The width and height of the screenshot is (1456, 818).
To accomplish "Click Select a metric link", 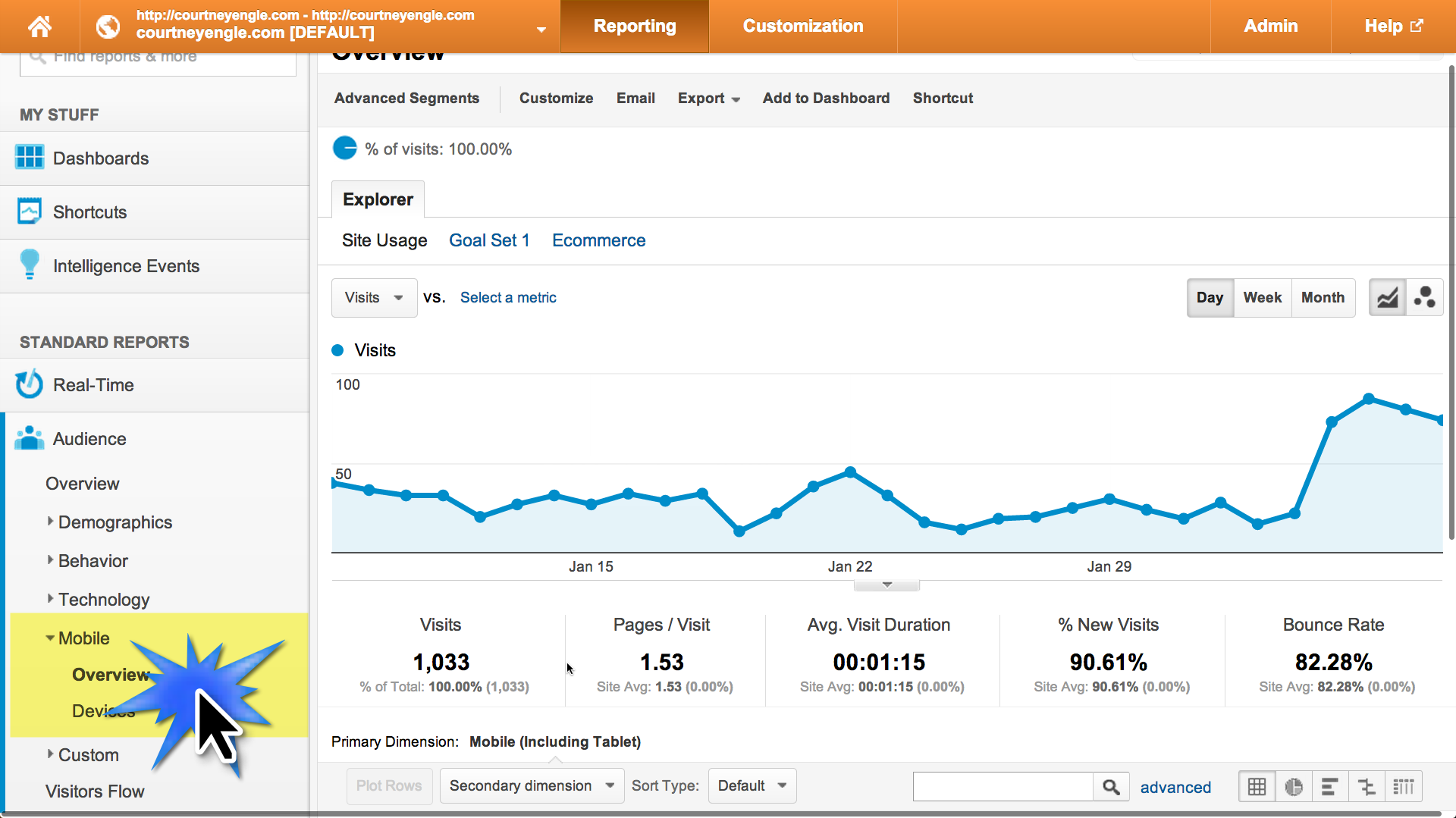I will [x=508, y=298].
